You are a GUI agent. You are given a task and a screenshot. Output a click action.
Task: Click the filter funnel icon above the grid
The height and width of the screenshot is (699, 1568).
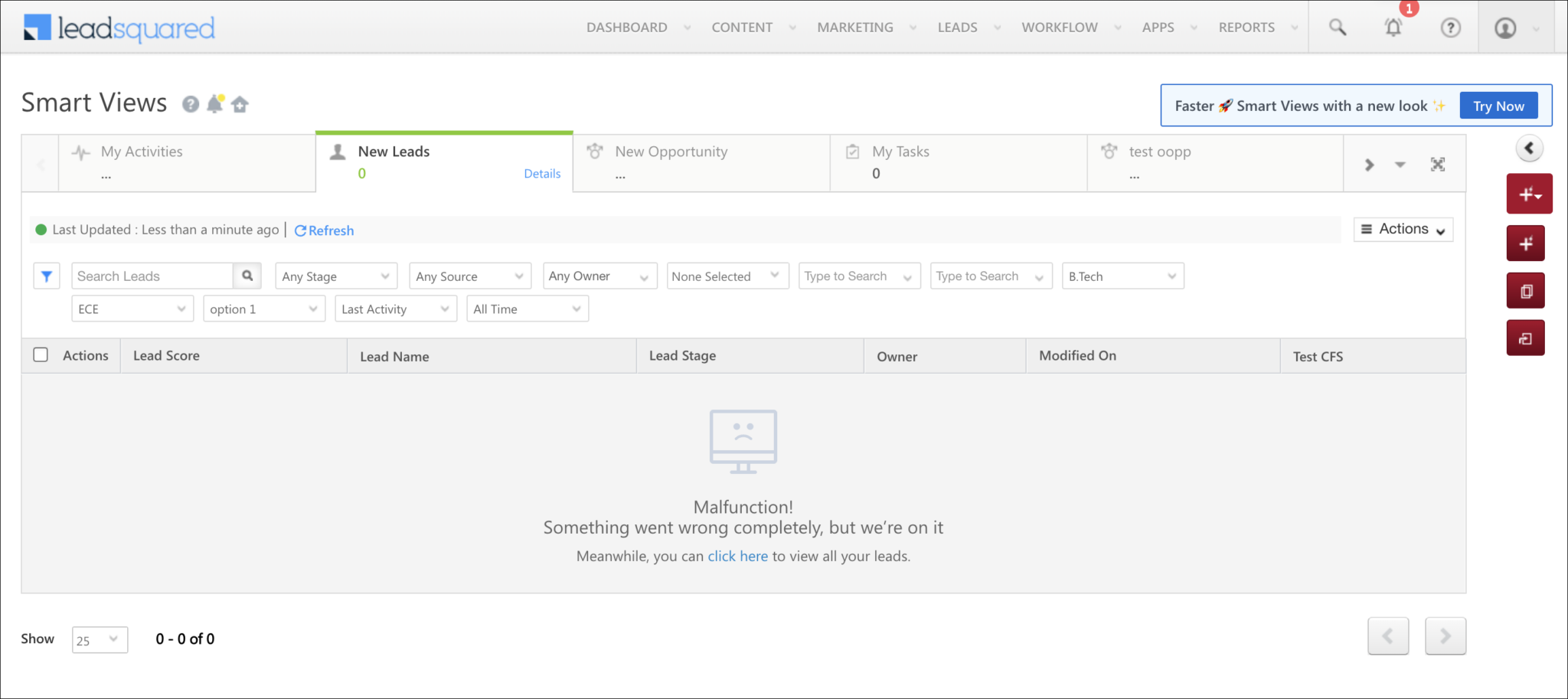click(x=47, y=276)
